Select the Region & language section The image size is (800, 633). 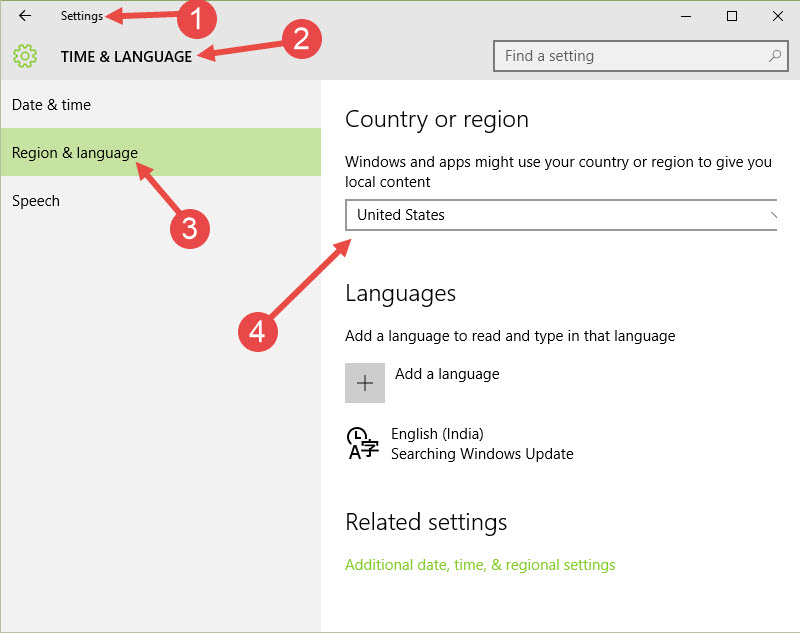pos(161,153)
